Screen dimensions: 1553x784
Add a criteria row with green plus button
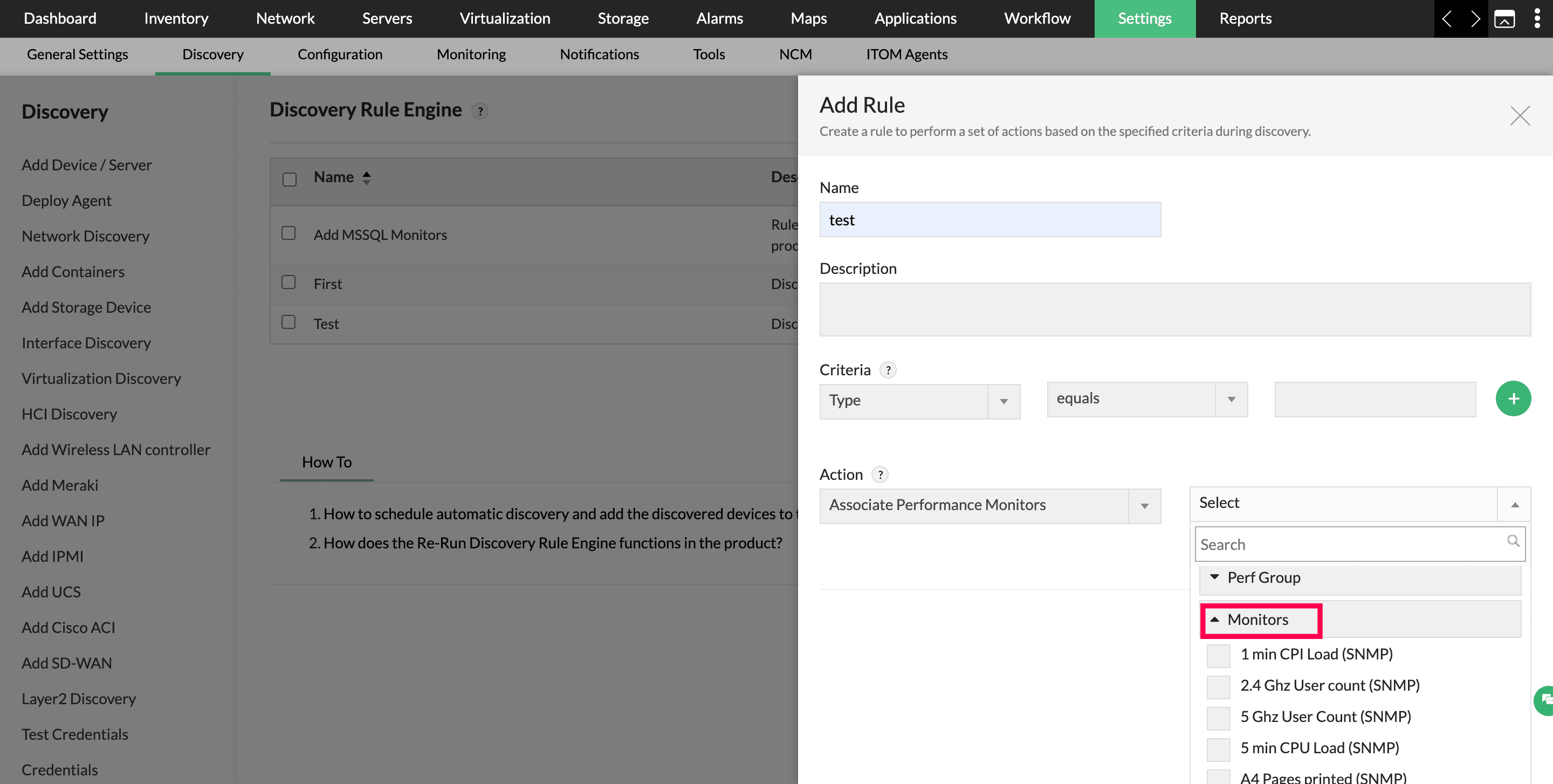pos(1513,398)
